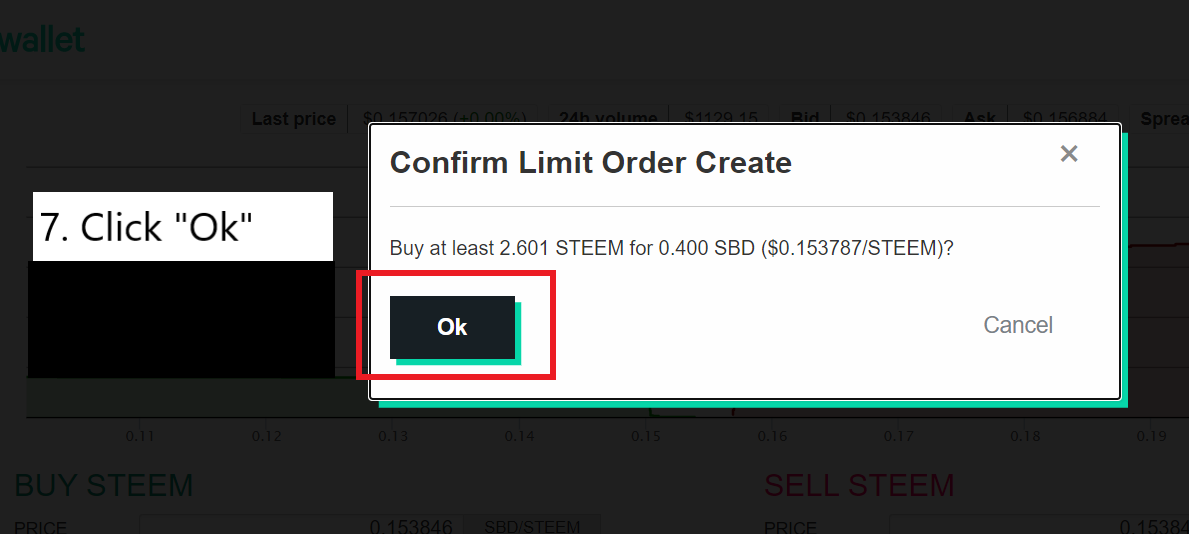Image resolution: width=1189 pixels, height=534 pixels.
Task: Click the Ask label in ticker
Action: pyautogui.click(x=979, y=119)
